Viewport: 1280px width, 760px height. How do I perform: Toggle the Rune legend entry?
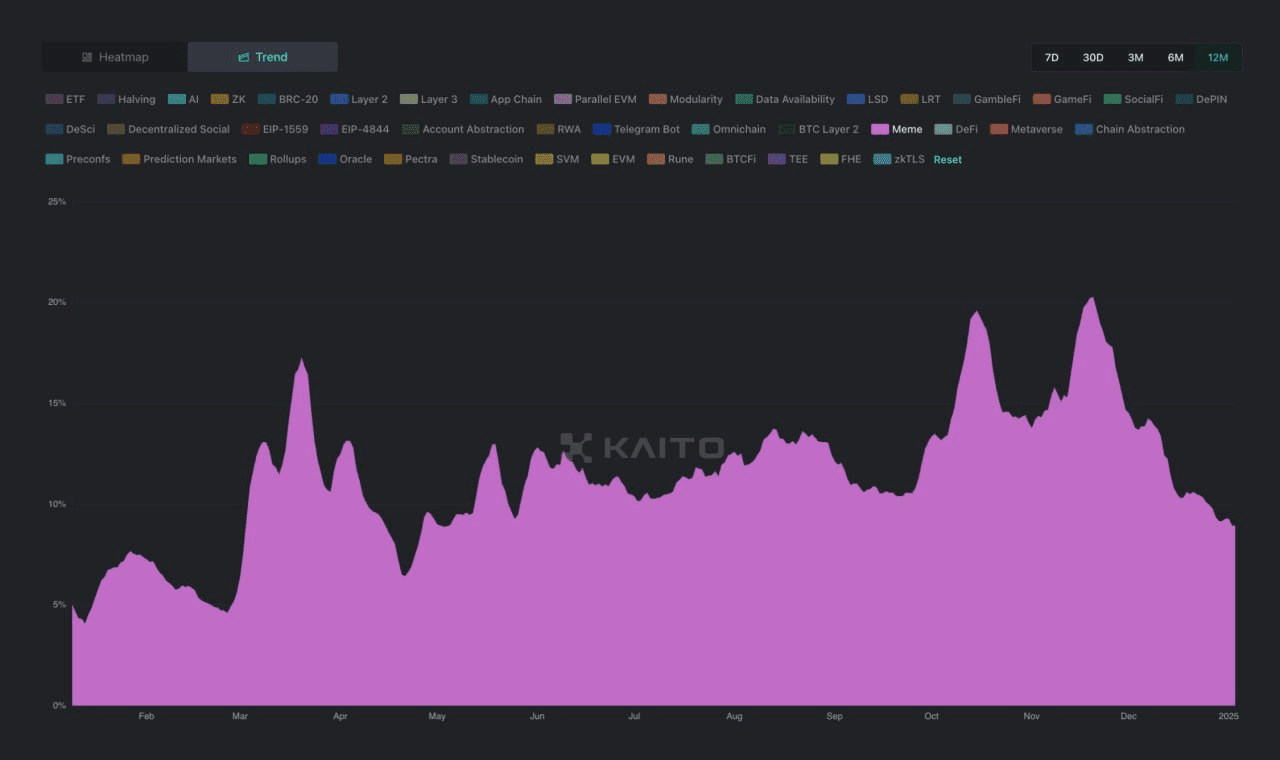pos(670,159)
